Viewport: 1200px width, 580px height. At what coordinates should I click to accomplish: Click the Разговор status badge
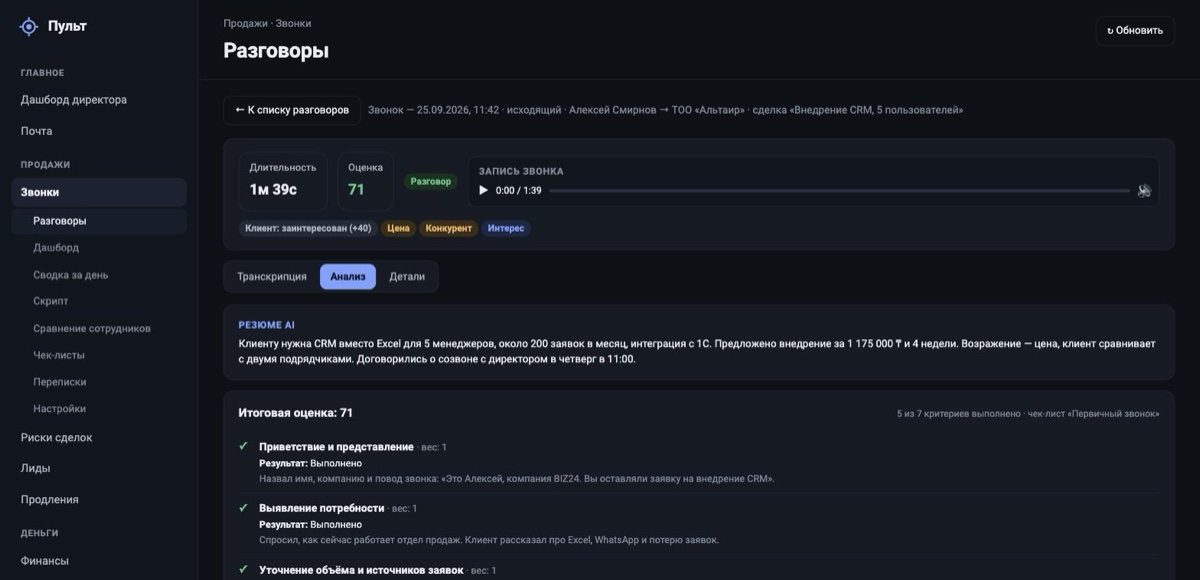click(430, 182)
